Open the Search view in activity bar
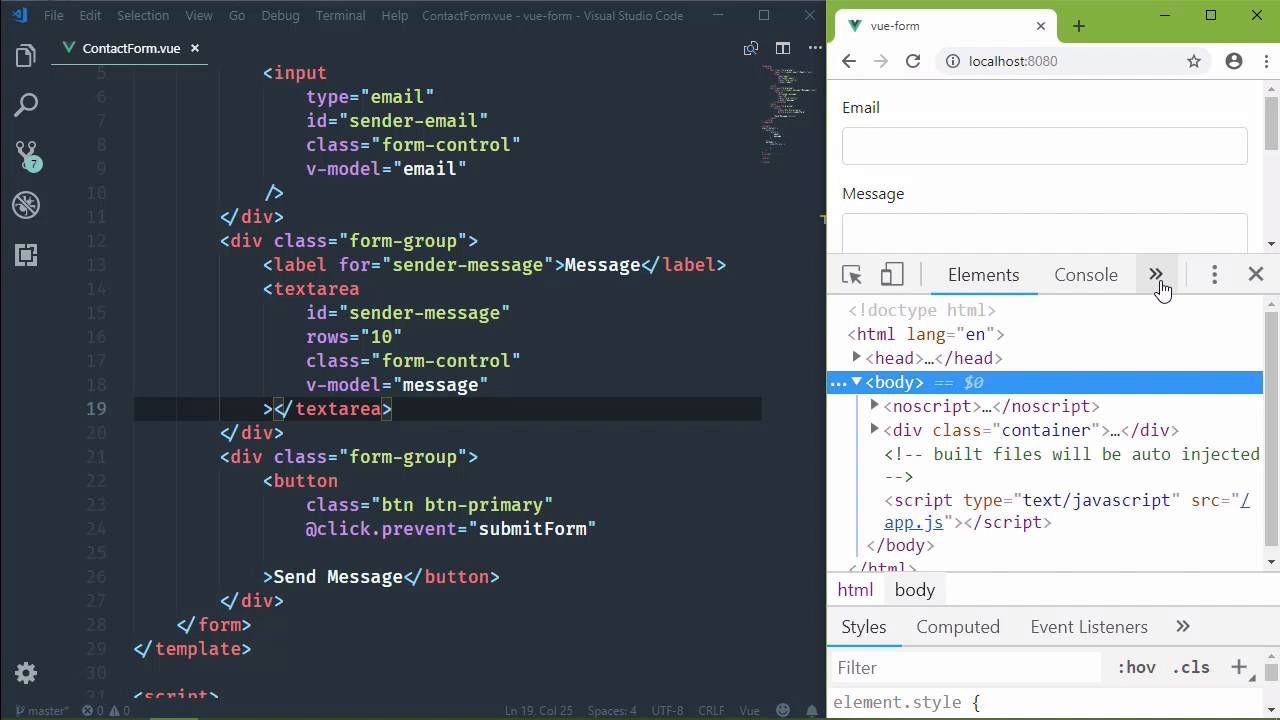 (x=26, y=105)
